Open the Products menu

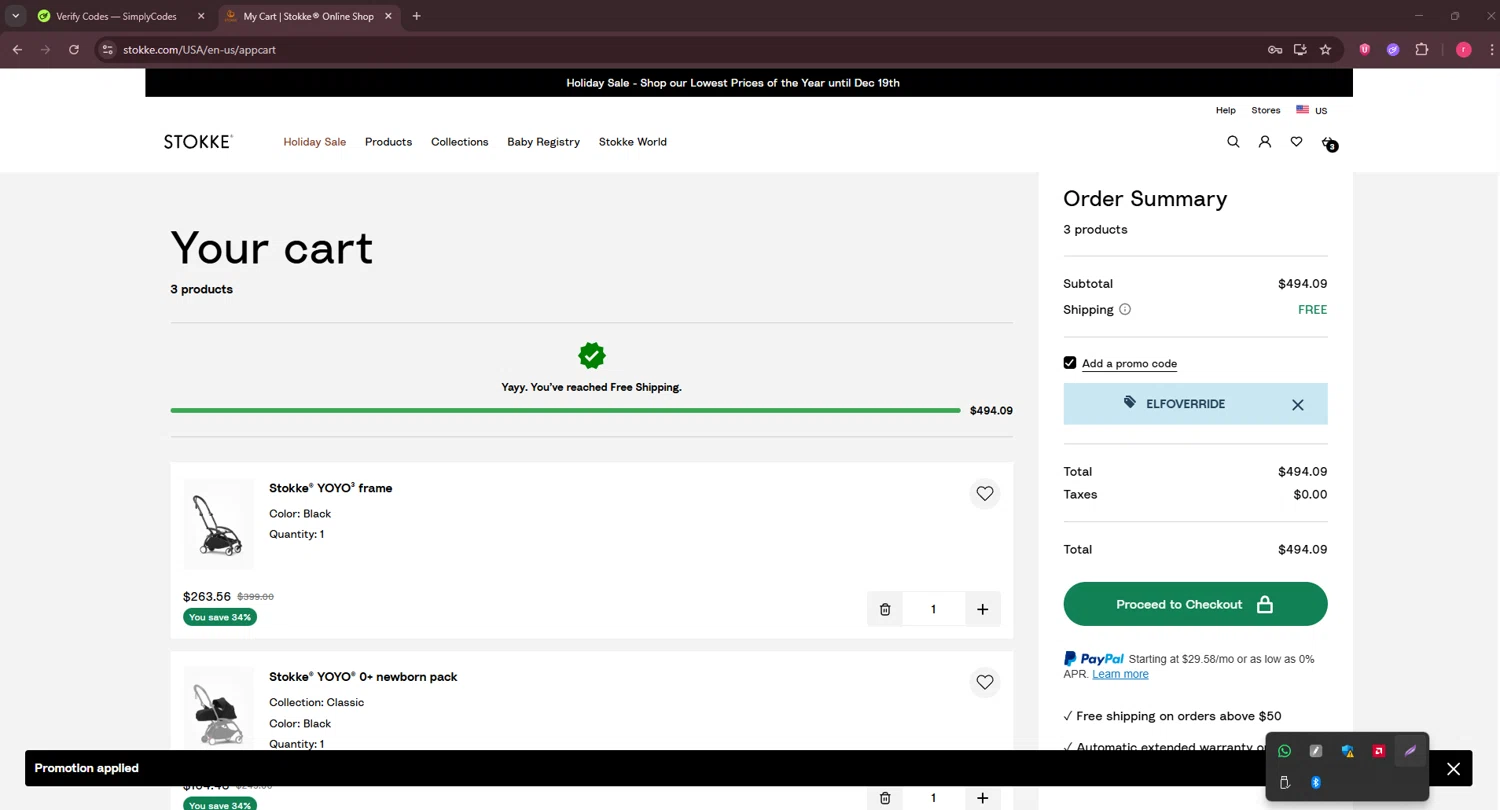(x=388, y=142)
